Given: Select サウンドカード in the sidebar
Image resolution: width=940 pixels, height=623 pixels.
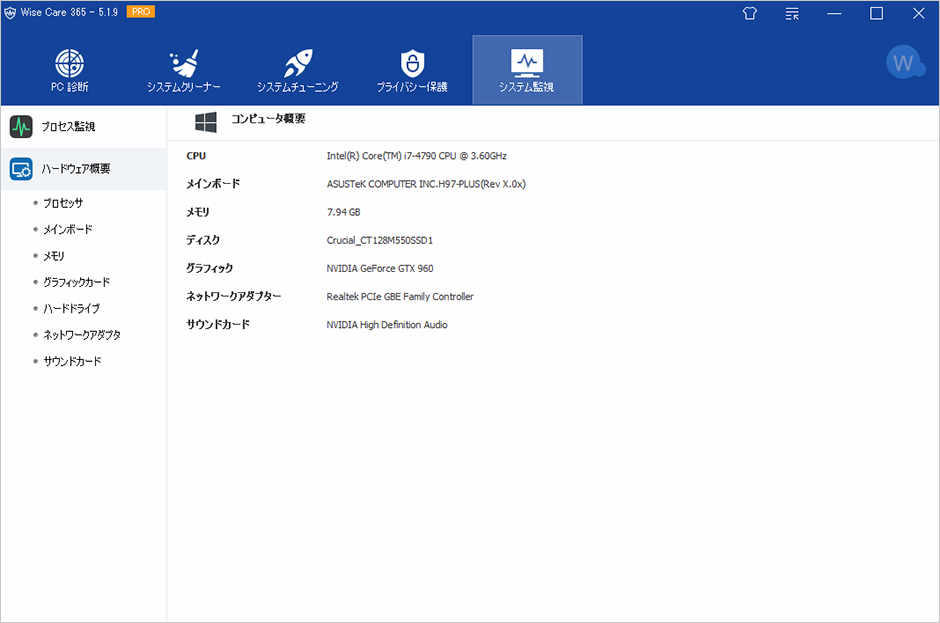Looking at the screenshot, I should coord(72,361).
